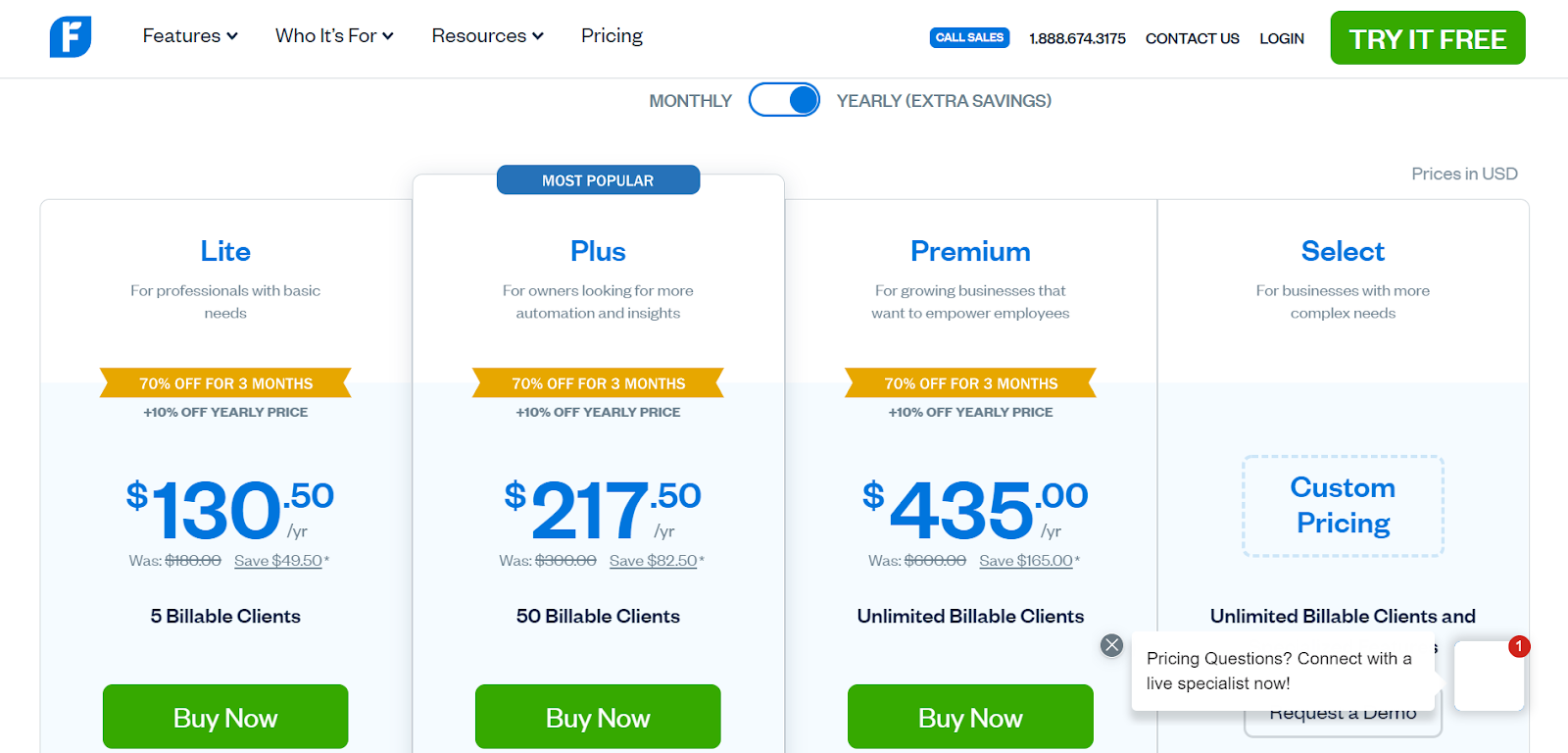
Task: Click the TRY IT FREE button
Action: pyautogui.click(x=1427, y=38)
